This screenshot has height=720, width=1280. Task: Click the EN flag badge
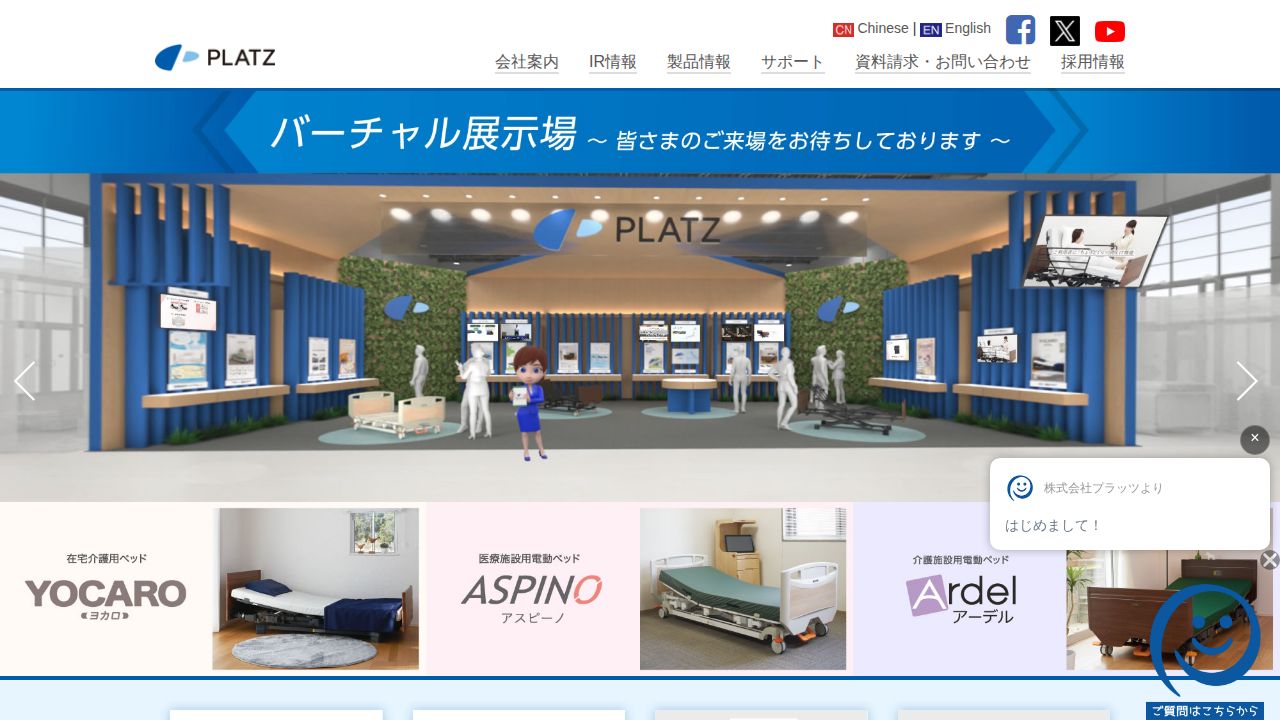[931, 30]
